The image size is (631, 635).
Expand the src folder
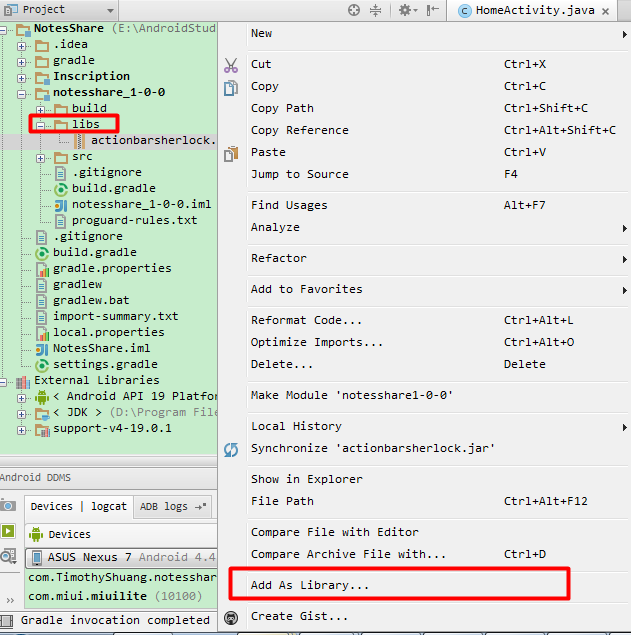coord(41,158)
